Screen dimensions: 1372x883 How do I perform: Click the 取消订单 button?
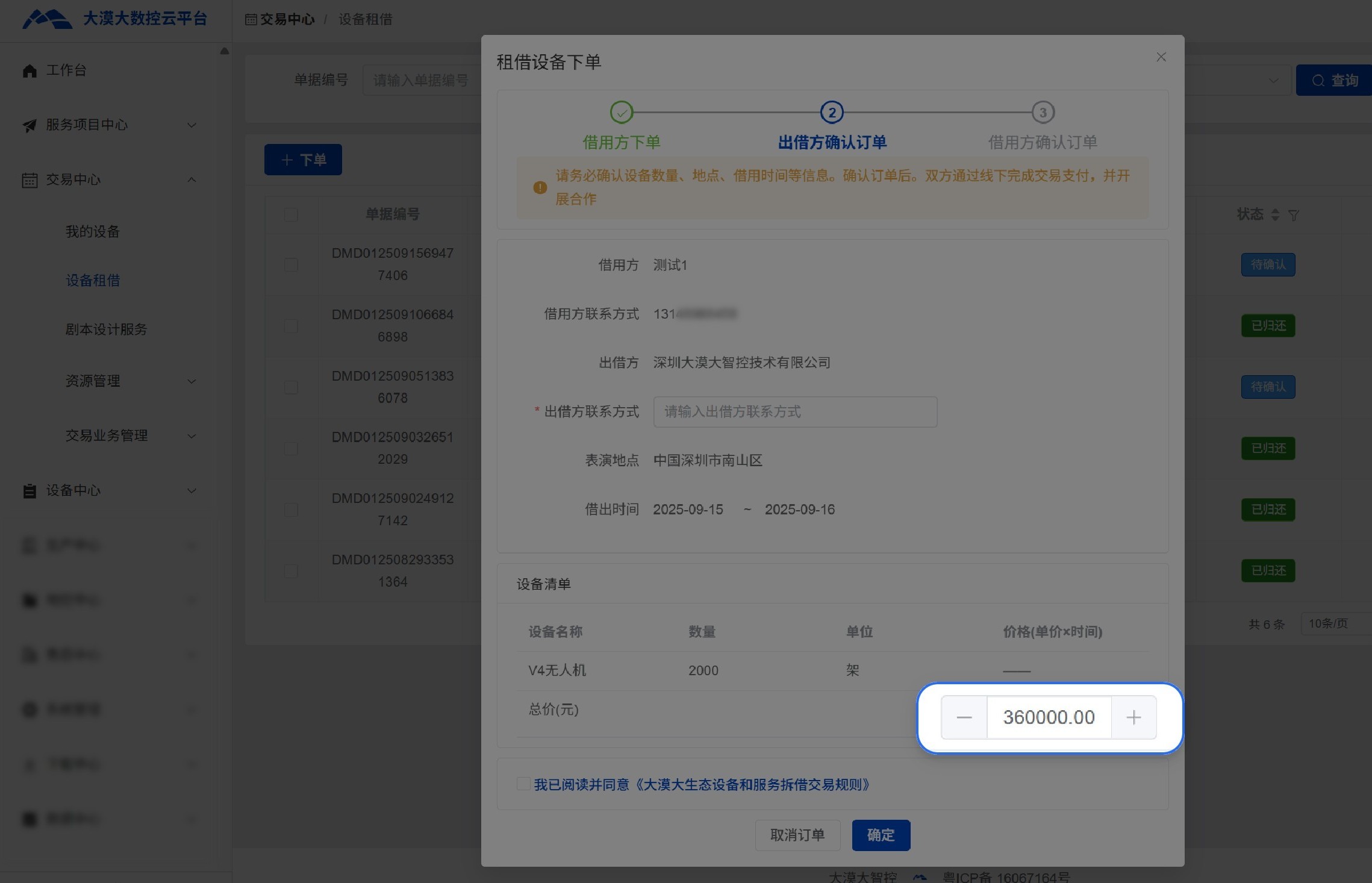click(x=797, y=835)
